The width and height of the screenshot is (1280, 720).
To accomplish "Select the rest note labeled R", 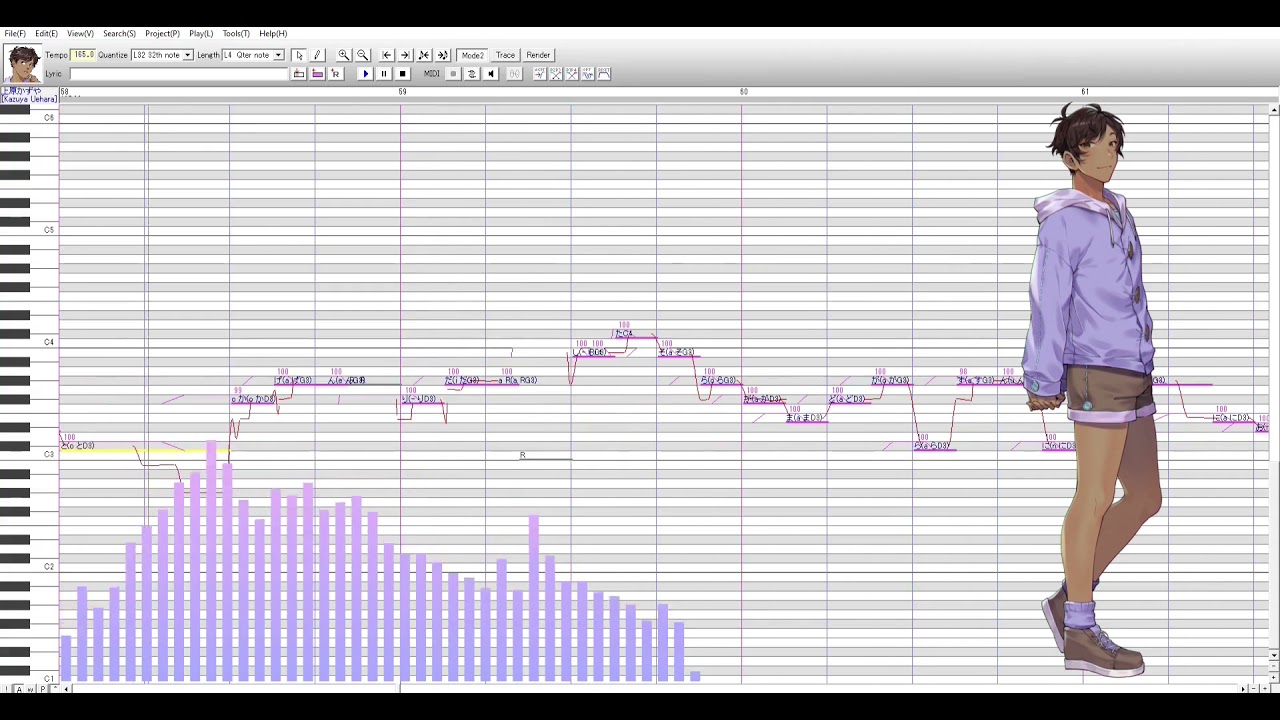I will coord(545,457).
